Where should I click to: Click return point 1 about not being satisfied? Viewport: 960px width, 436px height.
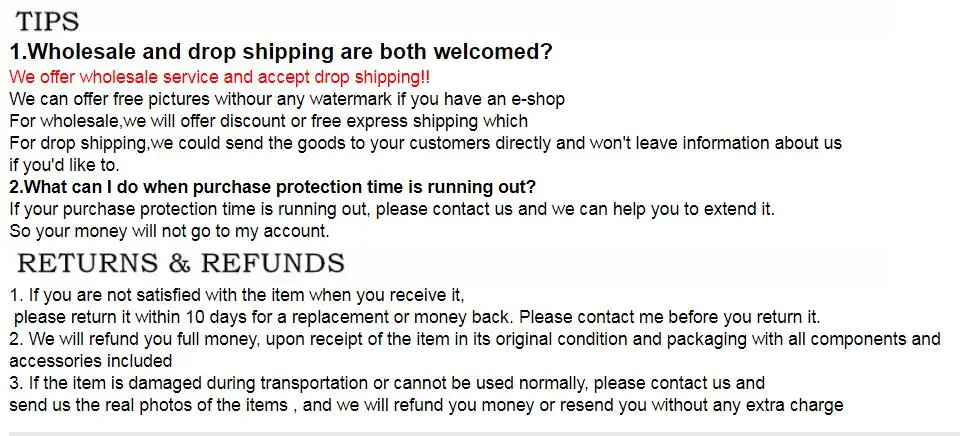[237, 295]
